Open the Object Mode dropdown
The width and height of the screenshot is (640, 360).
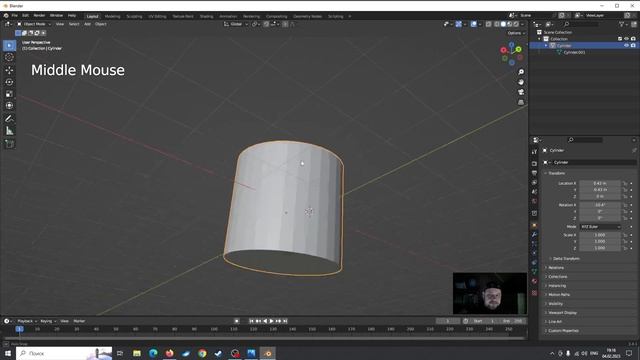[34, 24]
